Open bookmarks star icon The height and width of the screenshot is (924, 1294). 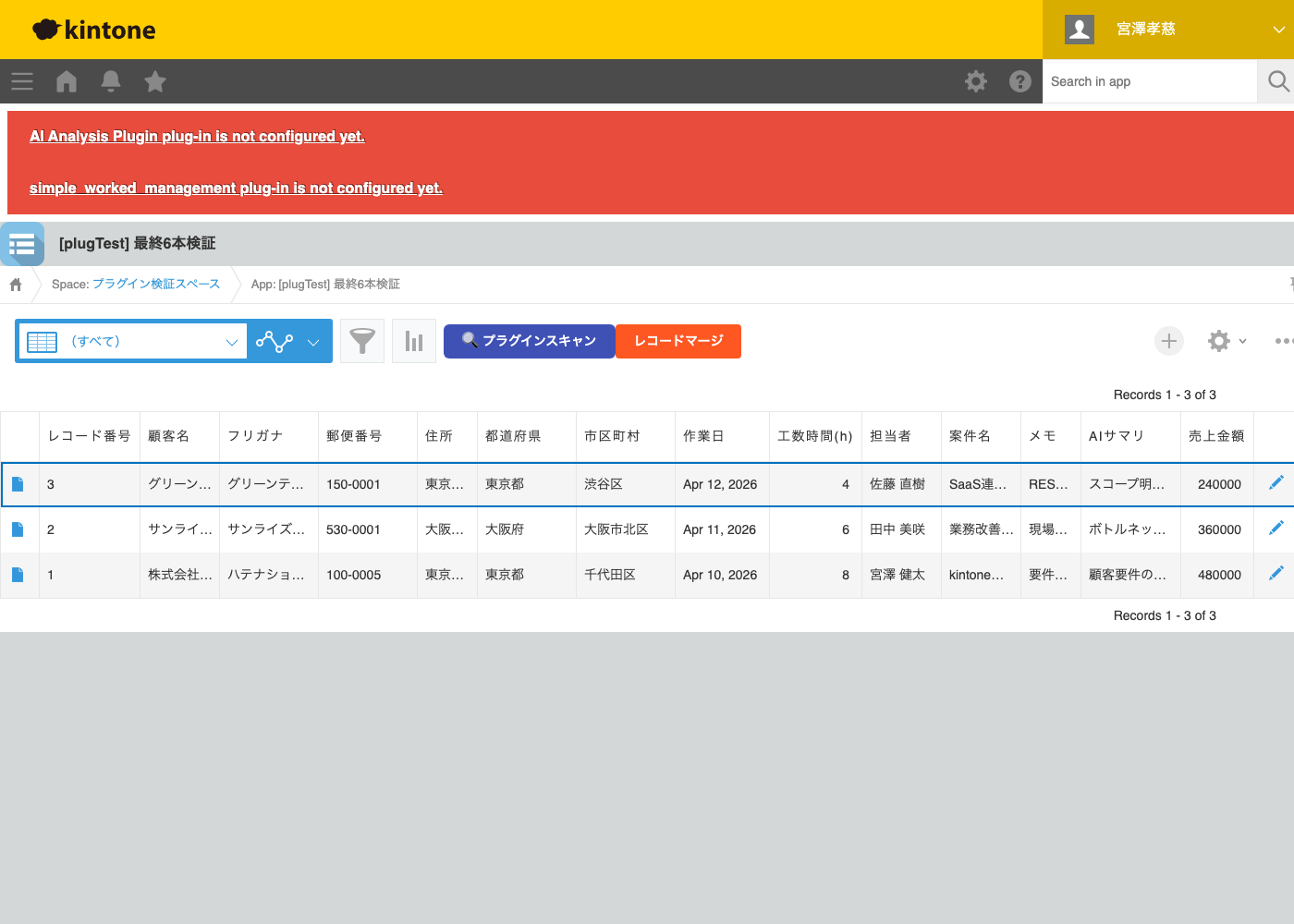(155, 81)
